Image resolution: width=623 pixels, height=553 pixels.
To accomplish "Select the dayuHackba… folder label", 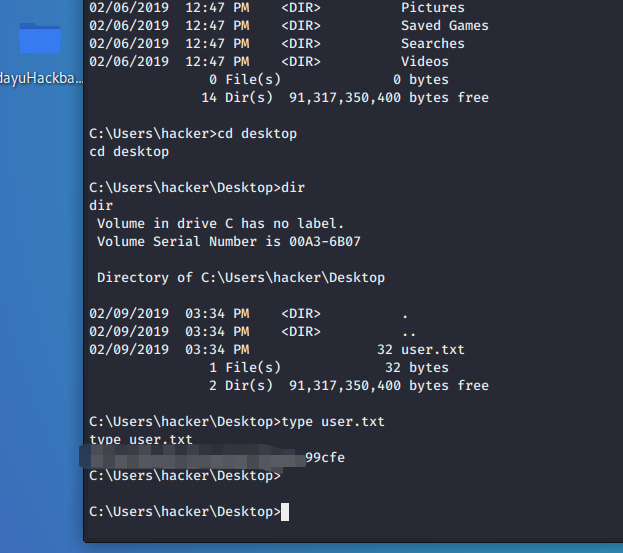I will (41, 78).
